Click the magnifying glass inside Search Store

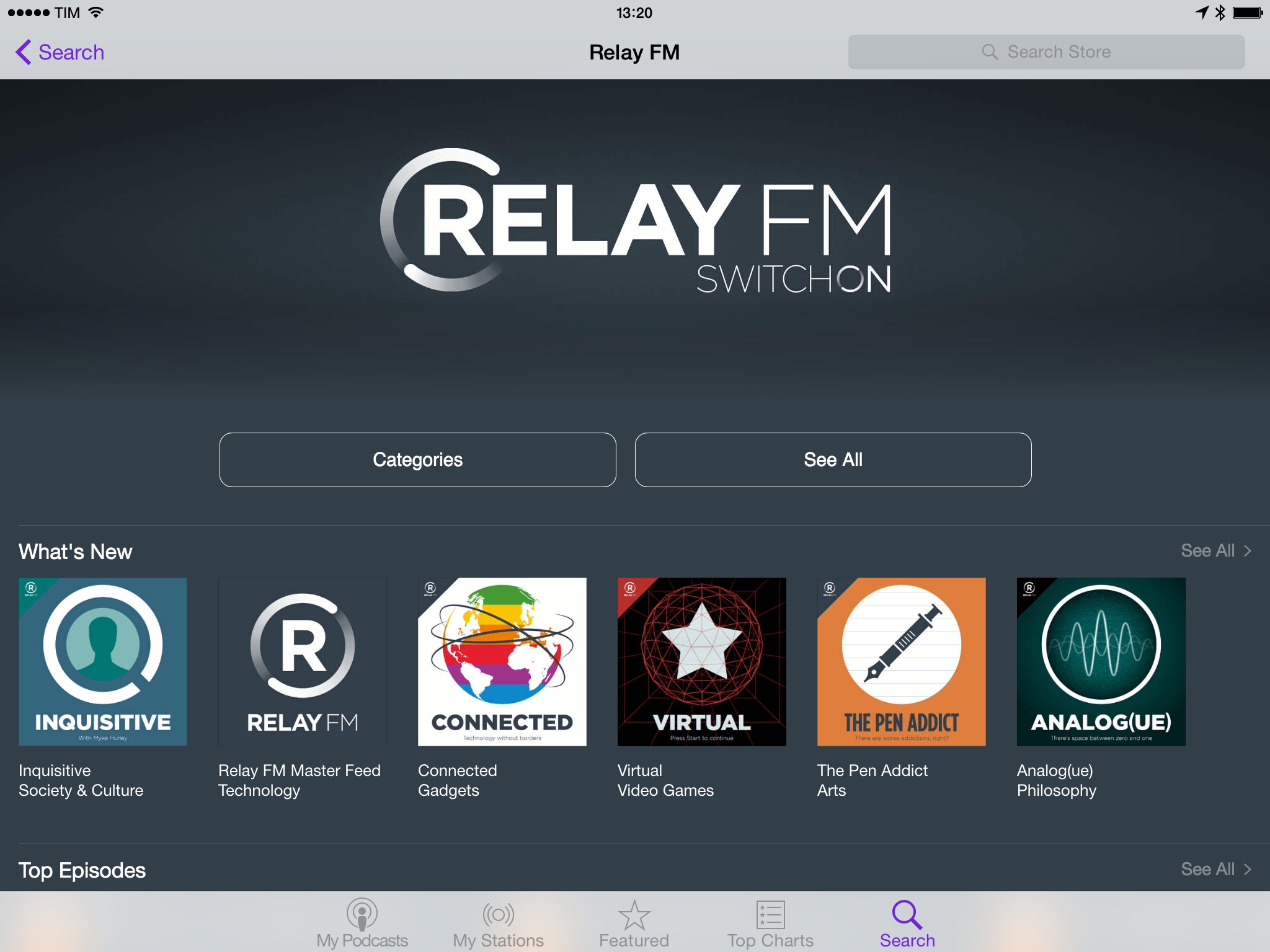[x=990, y=52]
